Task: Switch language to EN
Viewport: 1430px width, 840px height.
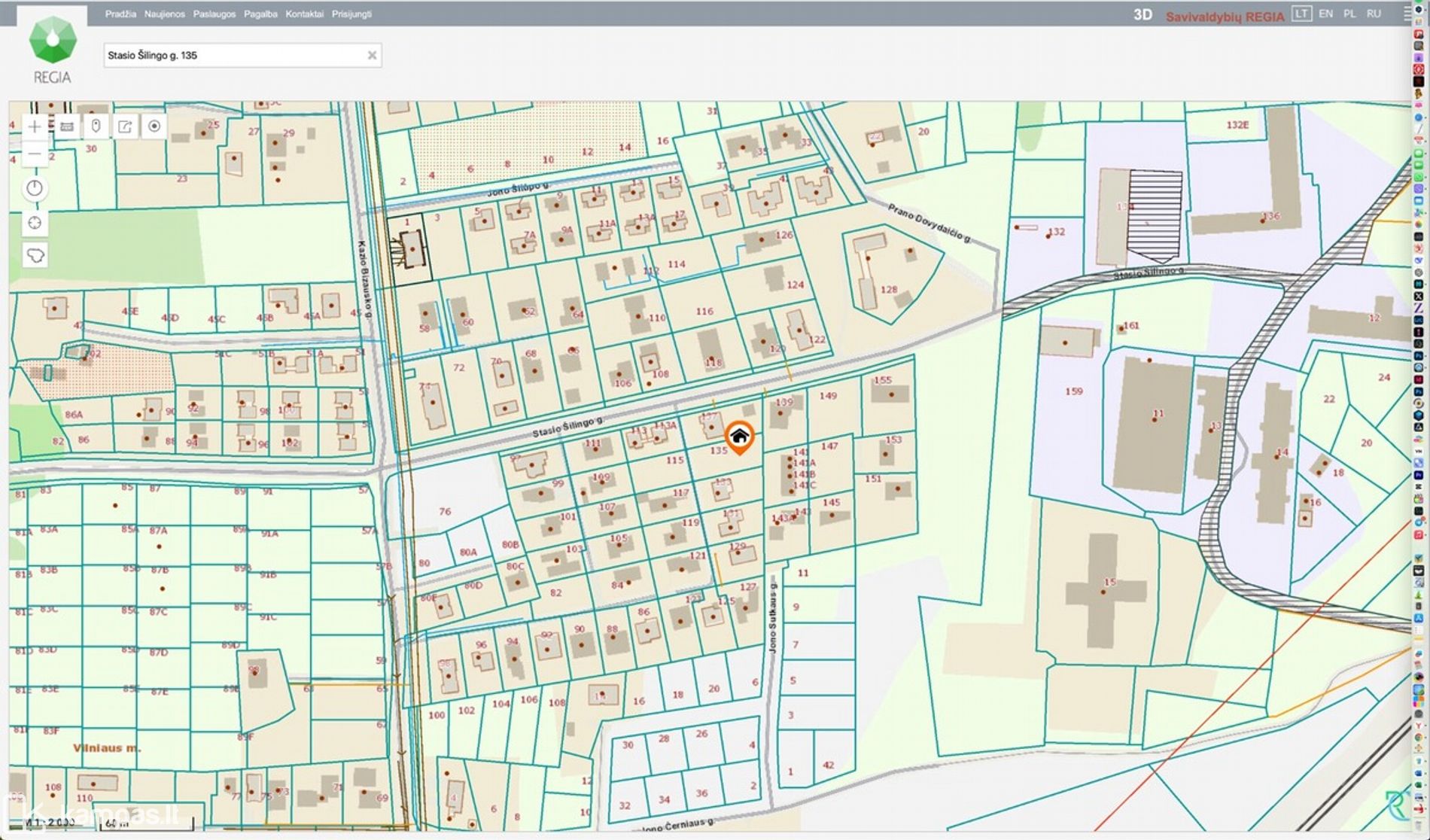Action: click(x=1325, y=14)
